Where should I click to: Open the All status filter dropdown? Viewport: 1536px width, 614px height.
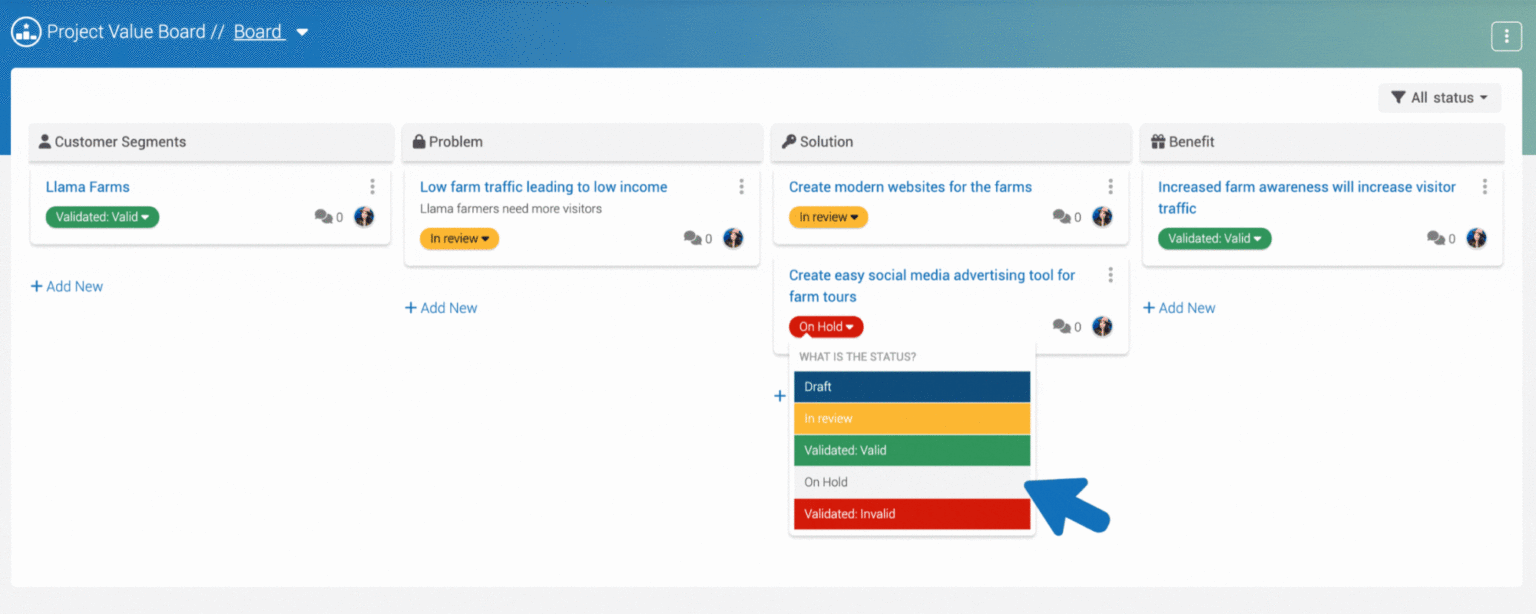1440,97
